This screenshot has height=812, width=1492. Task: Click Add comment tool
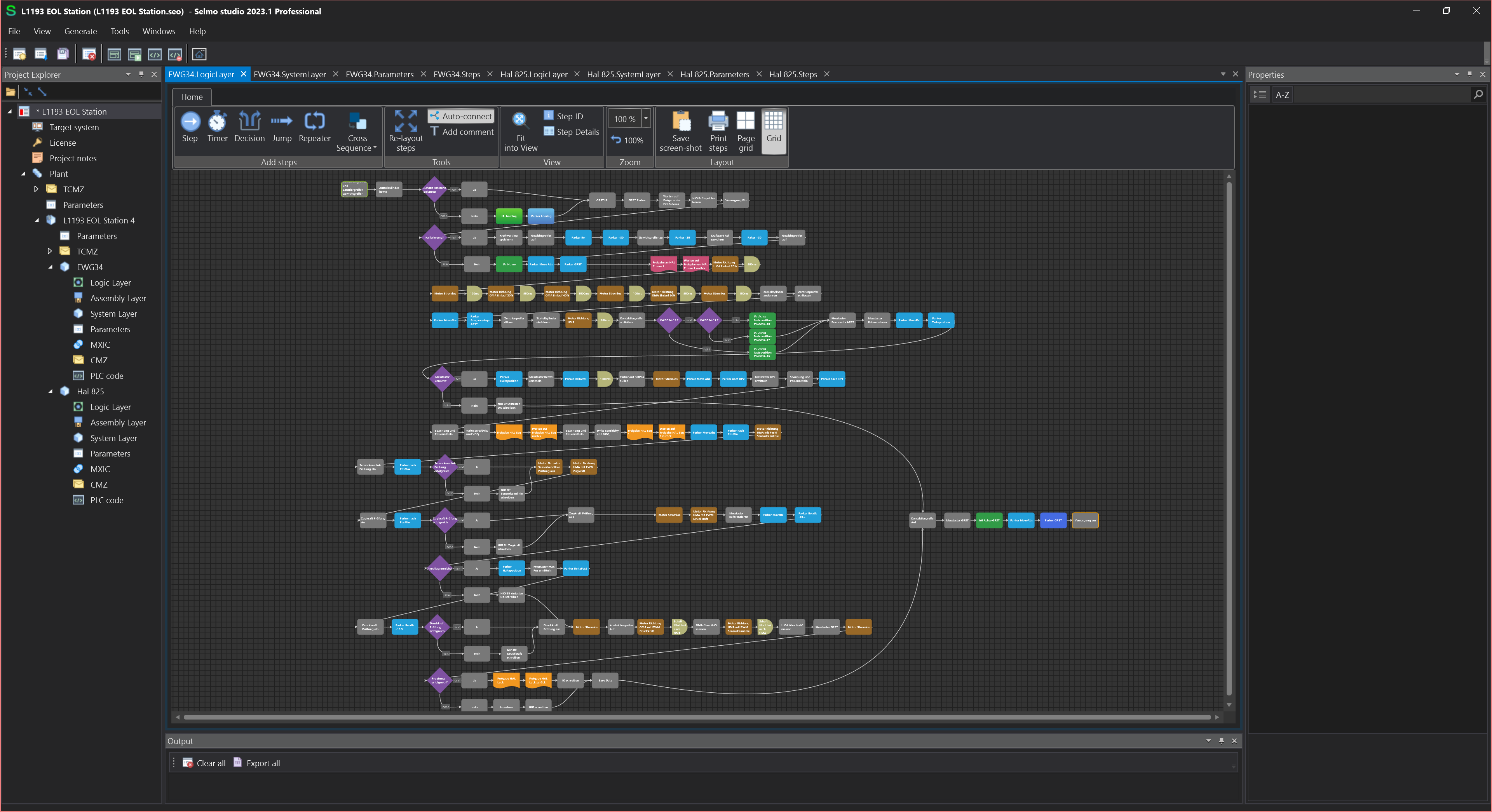pyautogui.click(x=462, y=131)
